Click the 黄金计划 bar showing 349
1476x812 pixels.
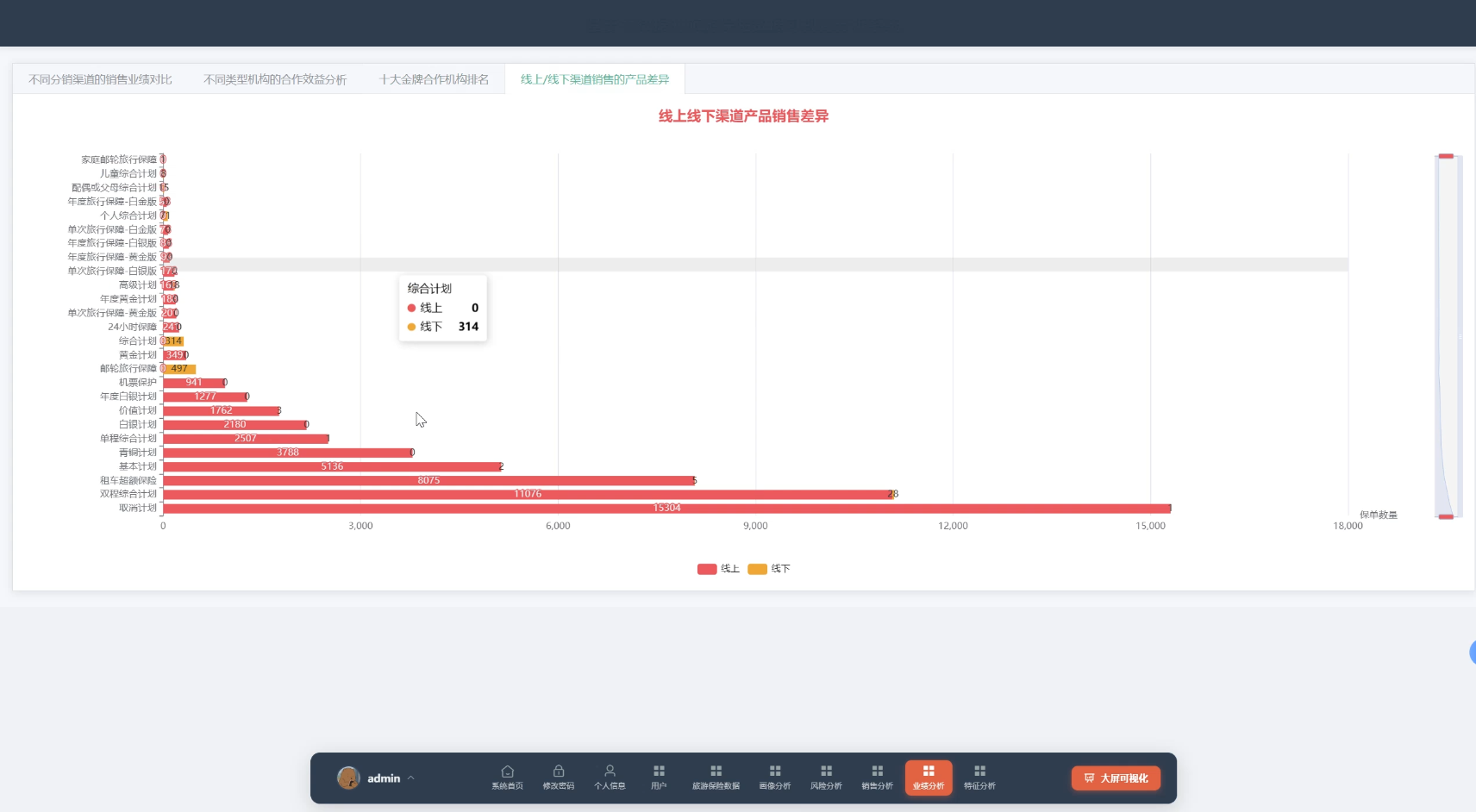(x=174, y=355)
